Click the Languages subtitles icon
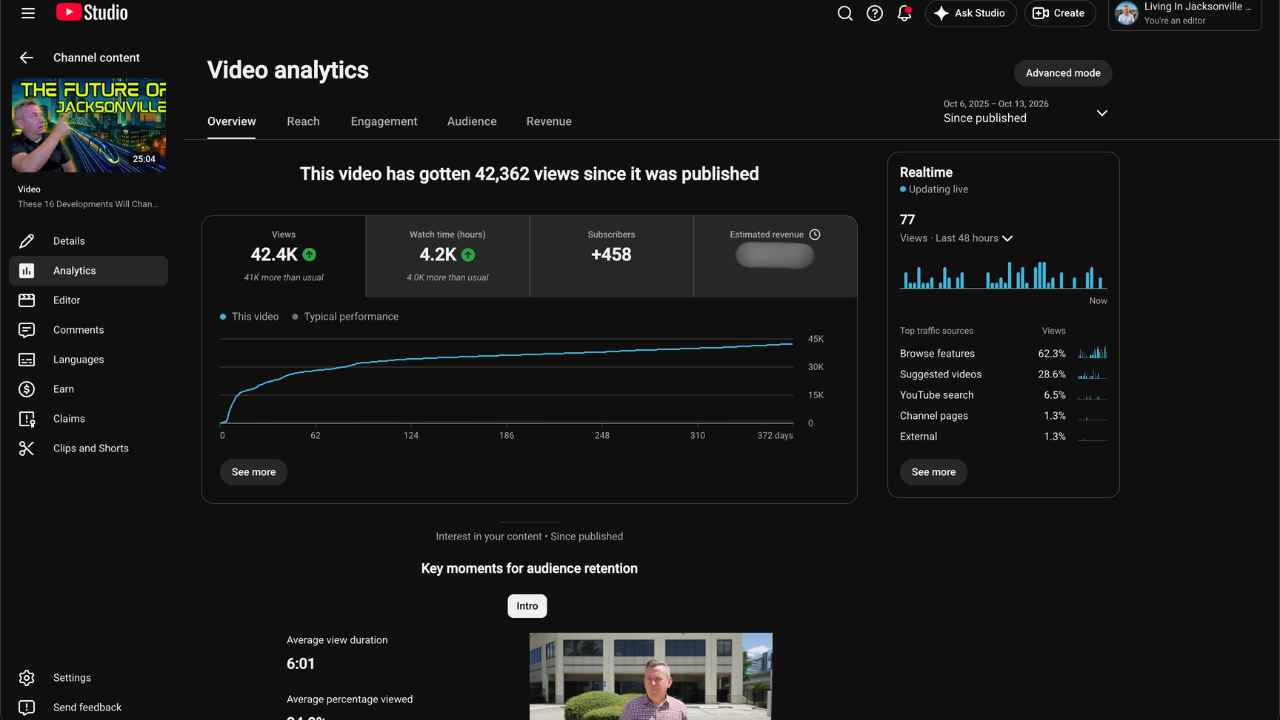1280x720 pixels. [x=27, y=359]
